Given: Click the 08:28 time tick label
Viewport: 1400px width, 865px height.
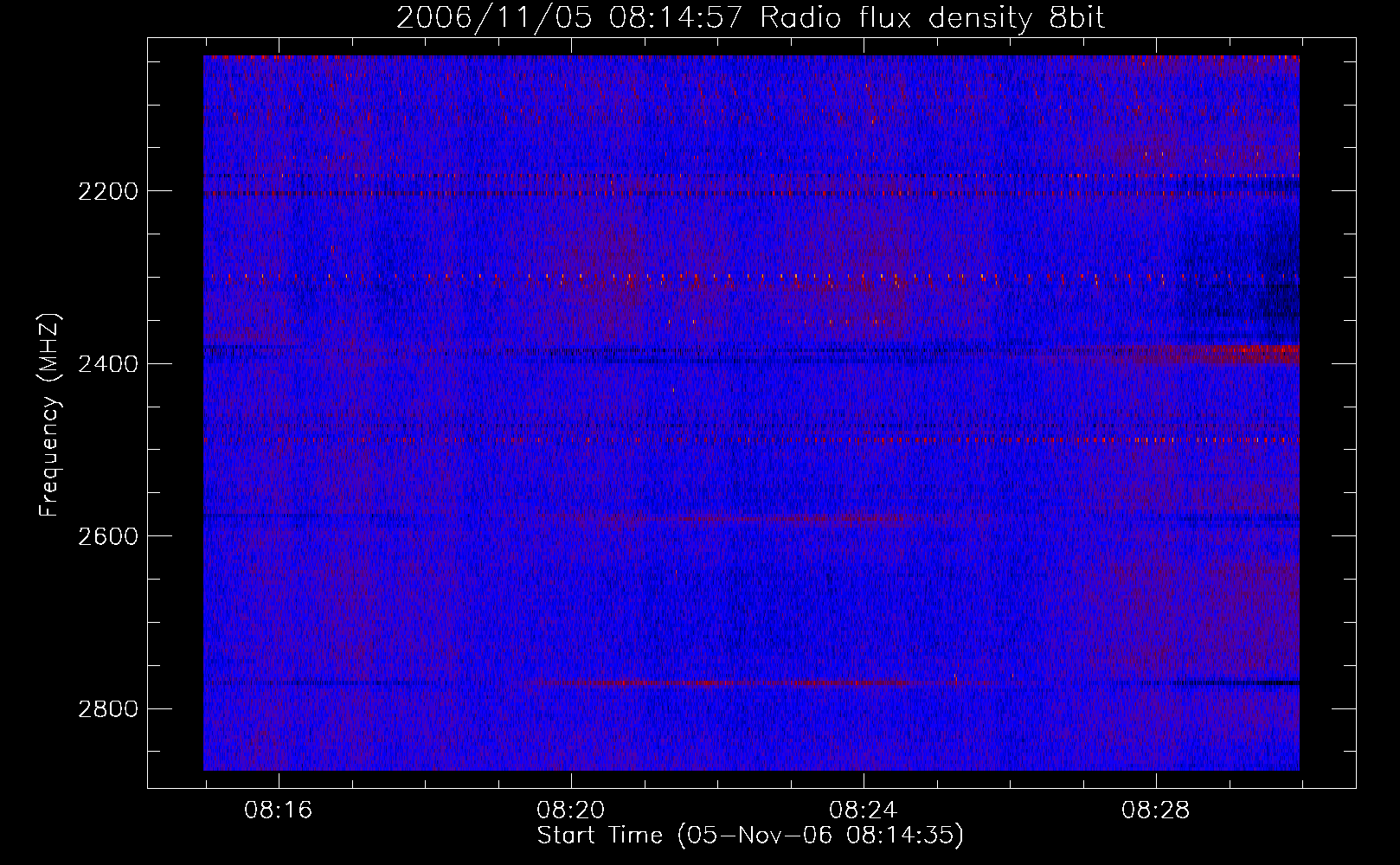Looking at the screenshot, I should coord(1155,811).
